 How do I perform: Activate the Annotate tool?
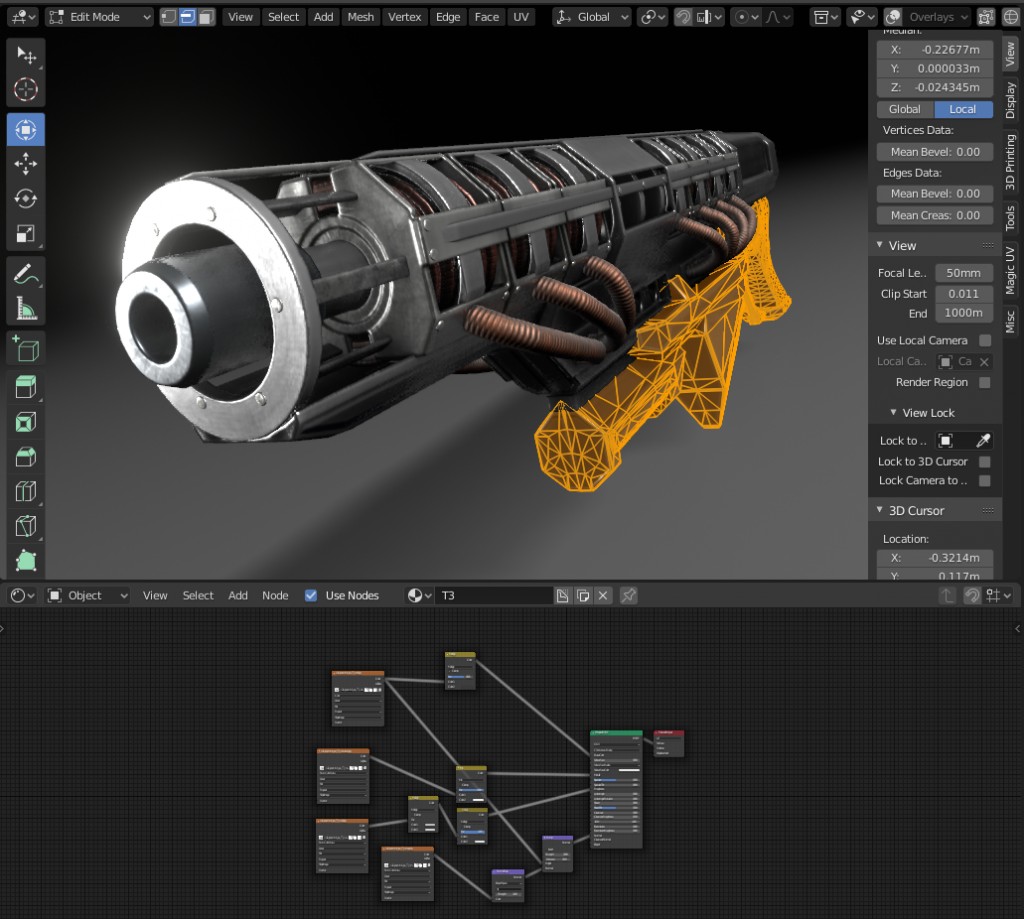click(x=25, y=272)
